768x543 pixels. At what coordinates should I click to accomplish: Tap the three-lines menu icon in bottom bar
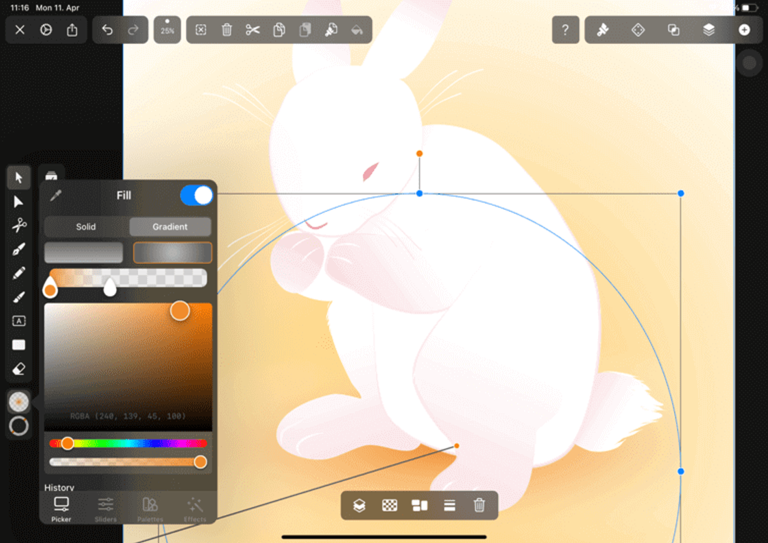[x=450, y=505]
